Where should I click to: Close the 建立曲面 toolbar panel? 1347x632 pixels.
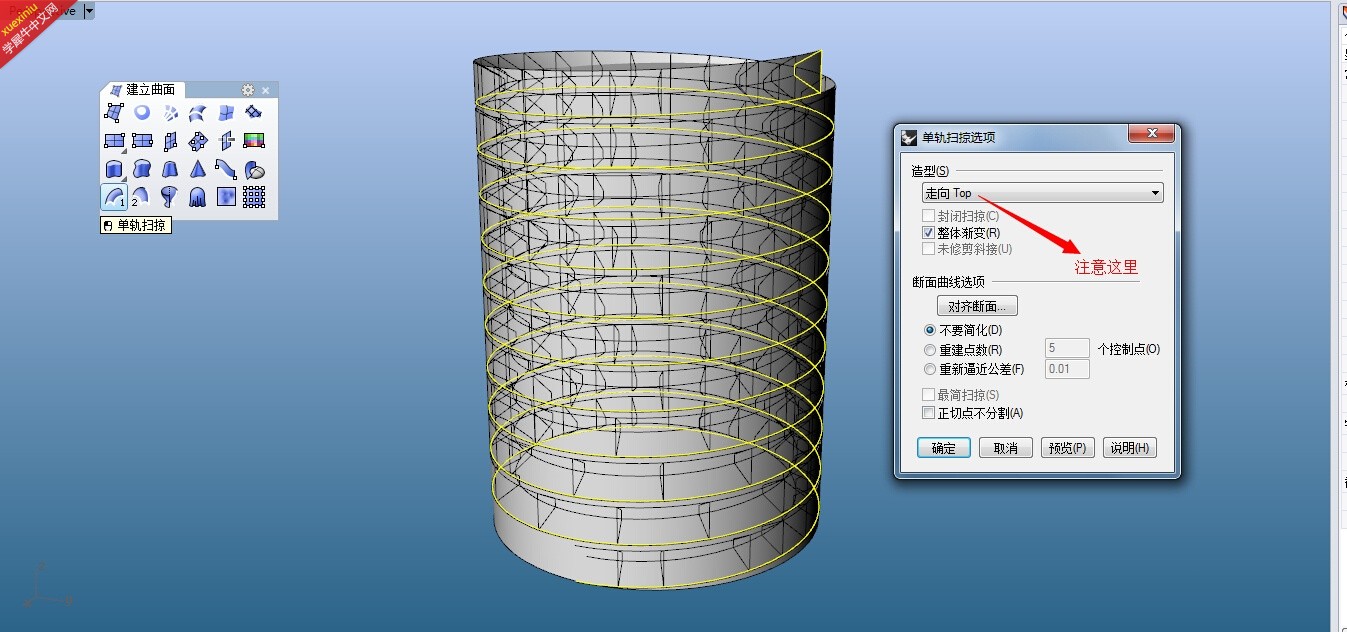click(x=266, y=90)
